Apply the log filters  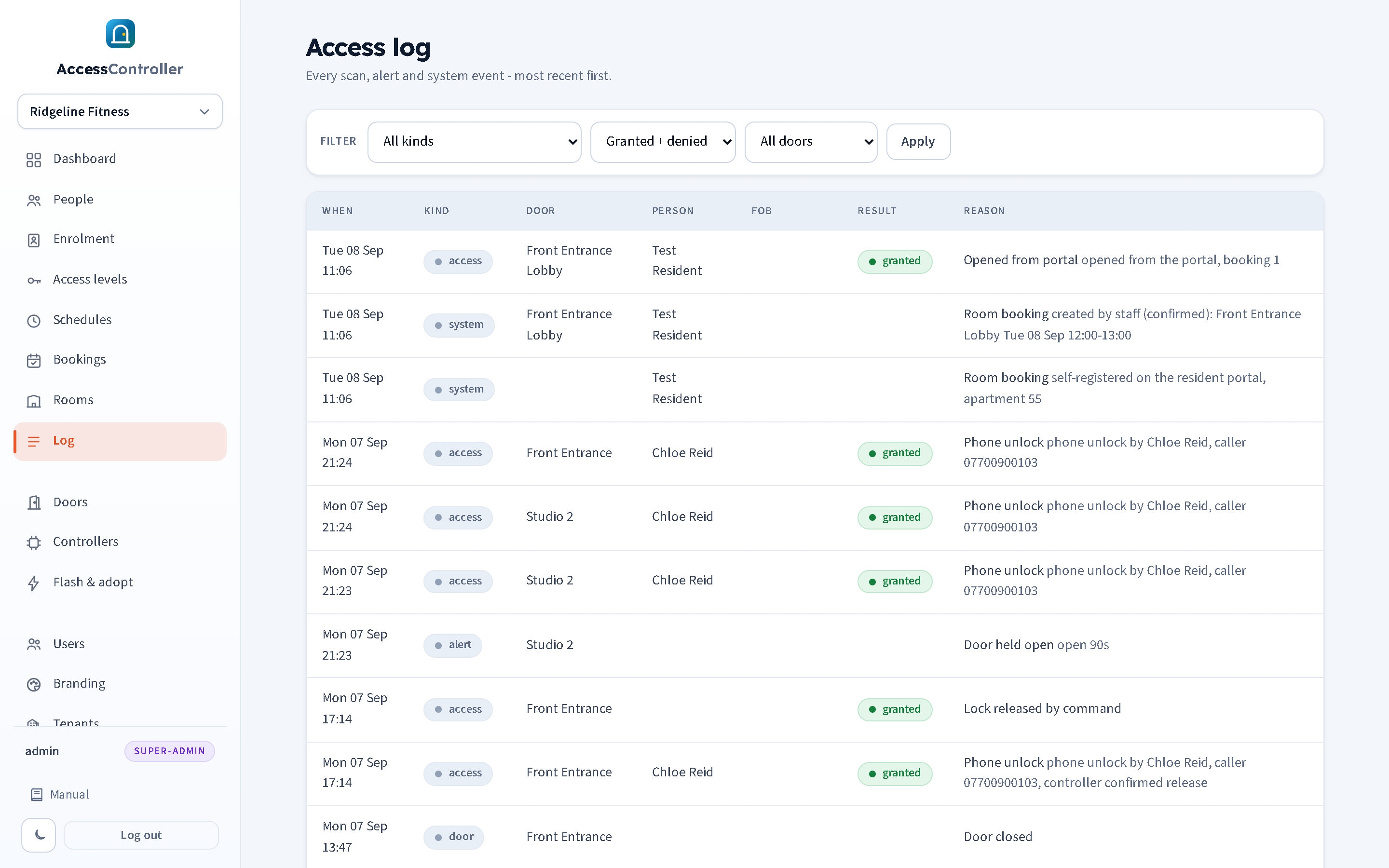[x=918, y=142]
